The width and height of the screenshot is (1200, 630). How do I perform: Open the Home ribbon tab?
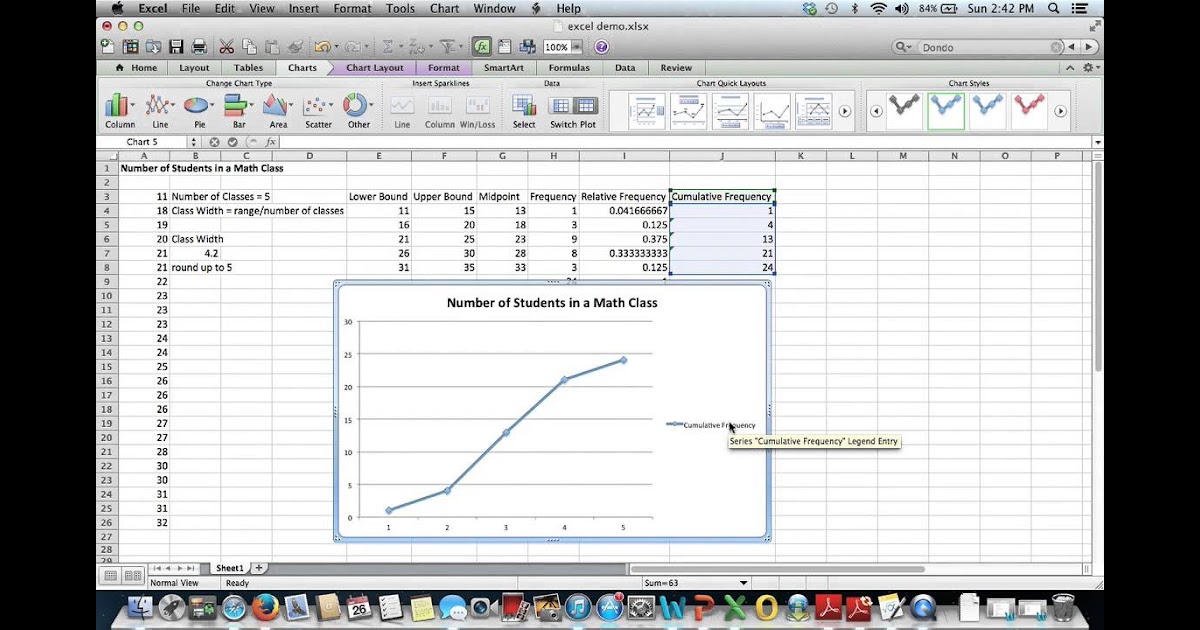tap(137, 68)
